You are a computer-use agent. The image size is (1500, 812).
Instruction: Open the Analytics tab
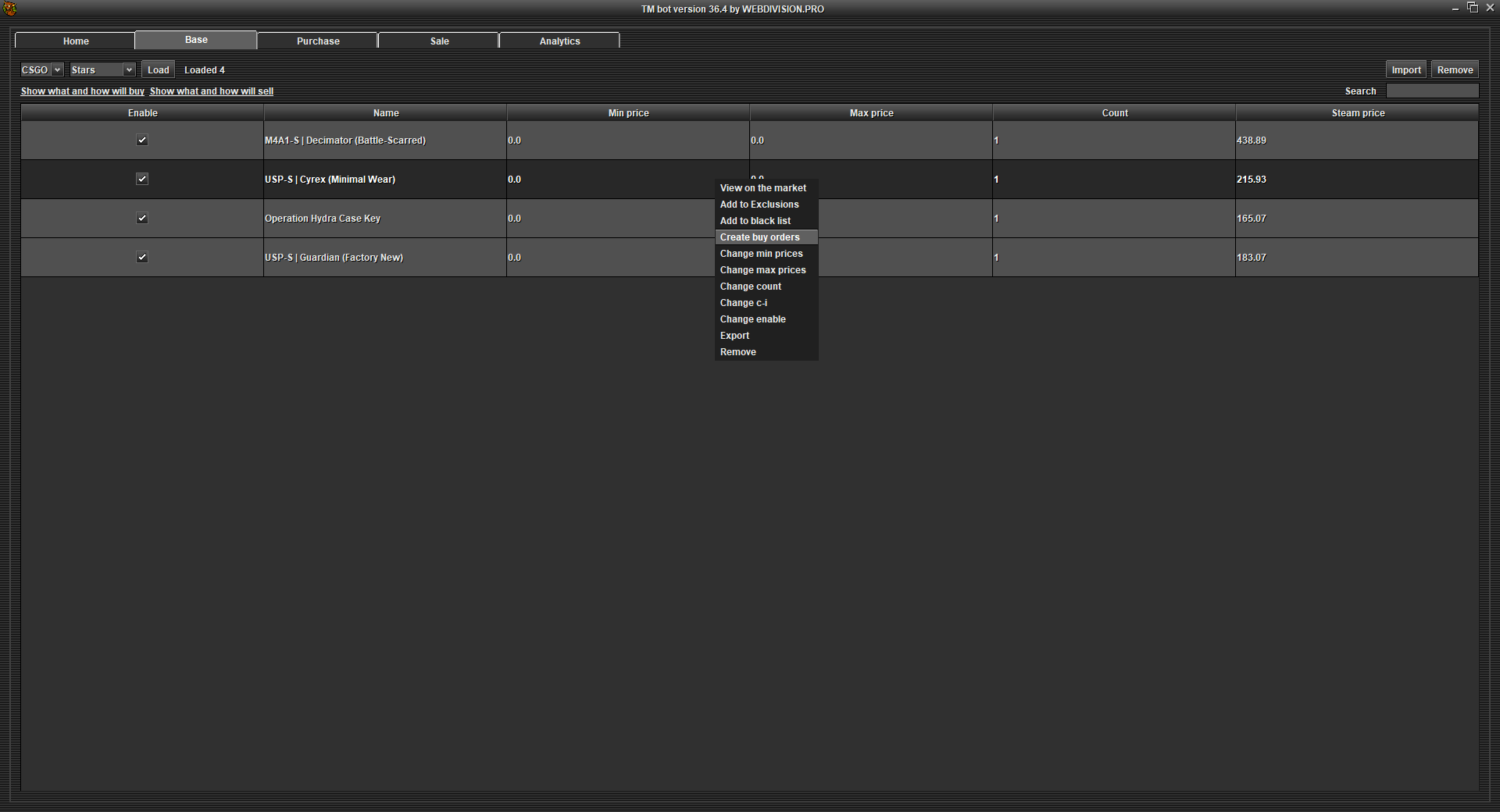(x=559, y=41)
